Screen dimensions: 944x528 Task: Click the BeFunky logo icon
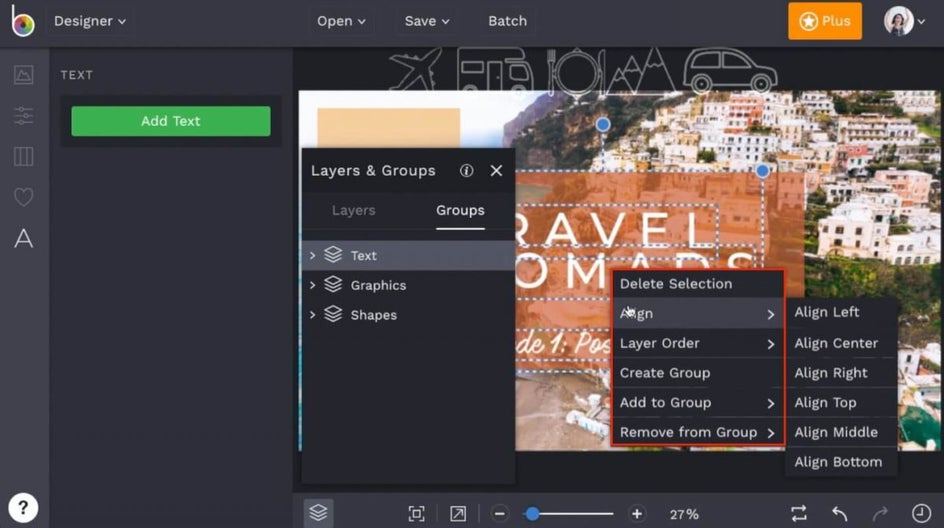(22, 20)
